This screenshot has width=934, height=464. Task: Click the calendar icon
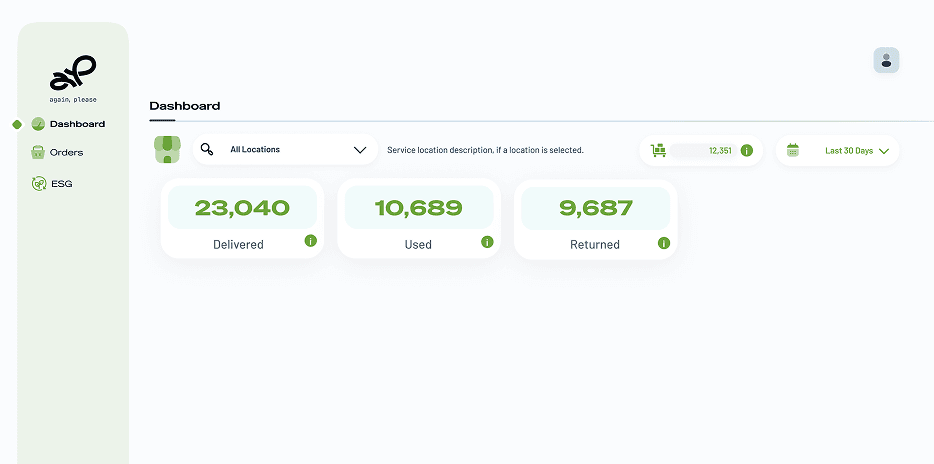[x=793, y=150]
